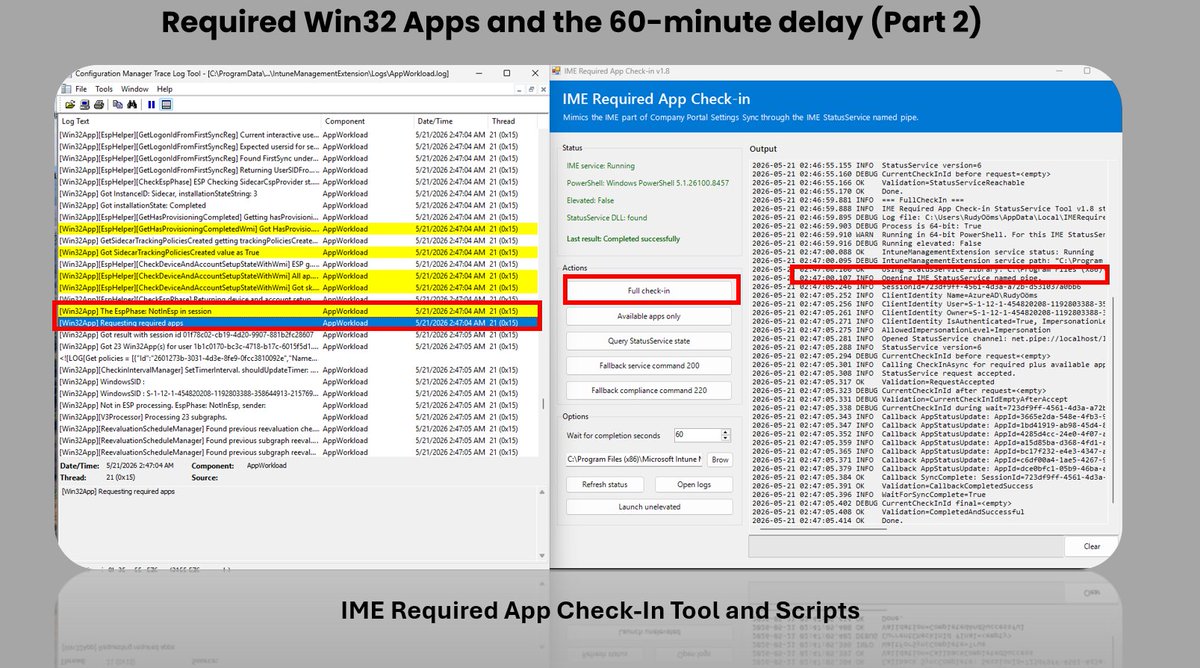Screen dimensions: 1200x668
Task: Click the Print icon in CMTrace toolbar
Action: (97, 104)
